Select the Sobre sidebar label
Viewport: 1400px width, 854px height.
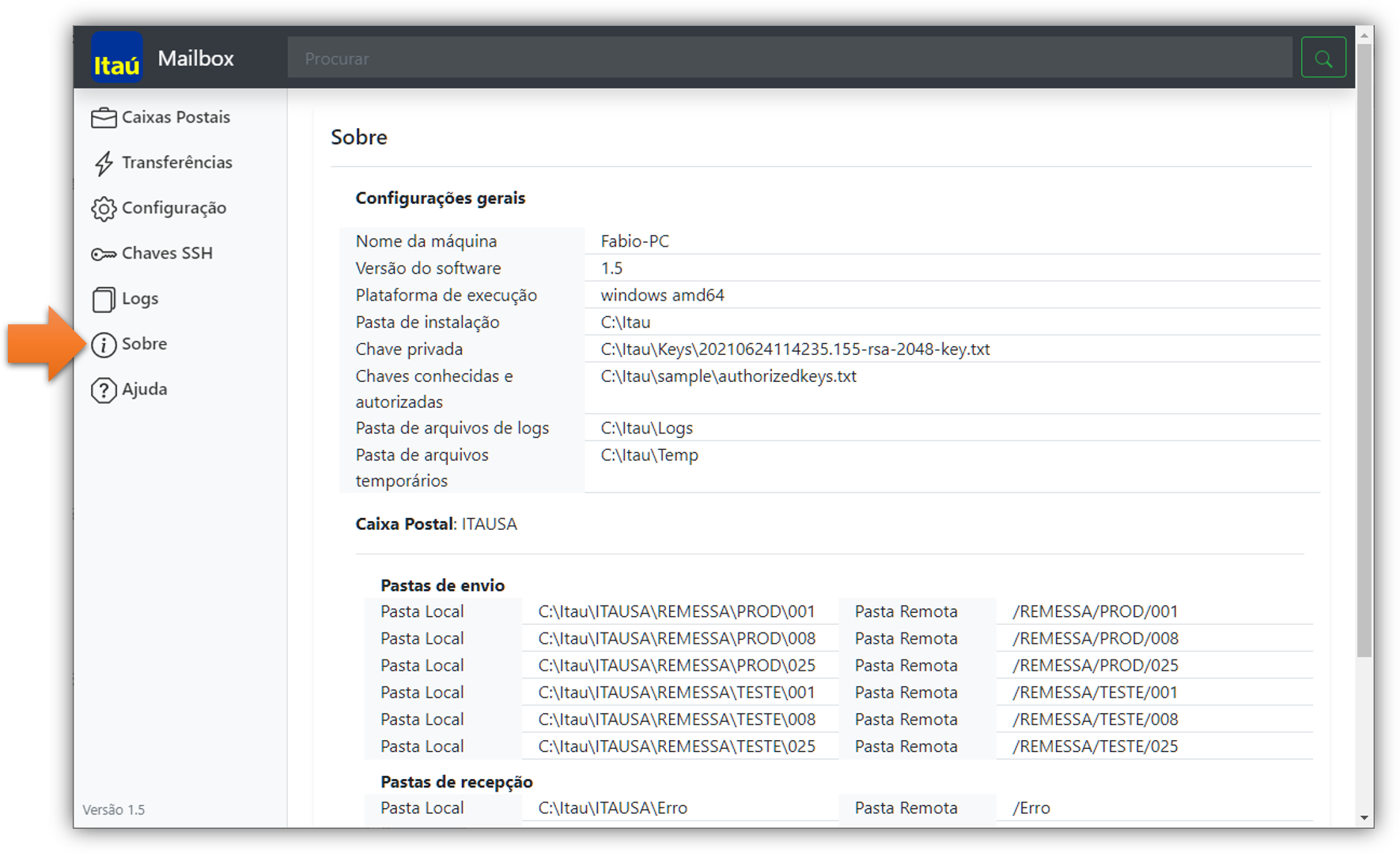144,343
